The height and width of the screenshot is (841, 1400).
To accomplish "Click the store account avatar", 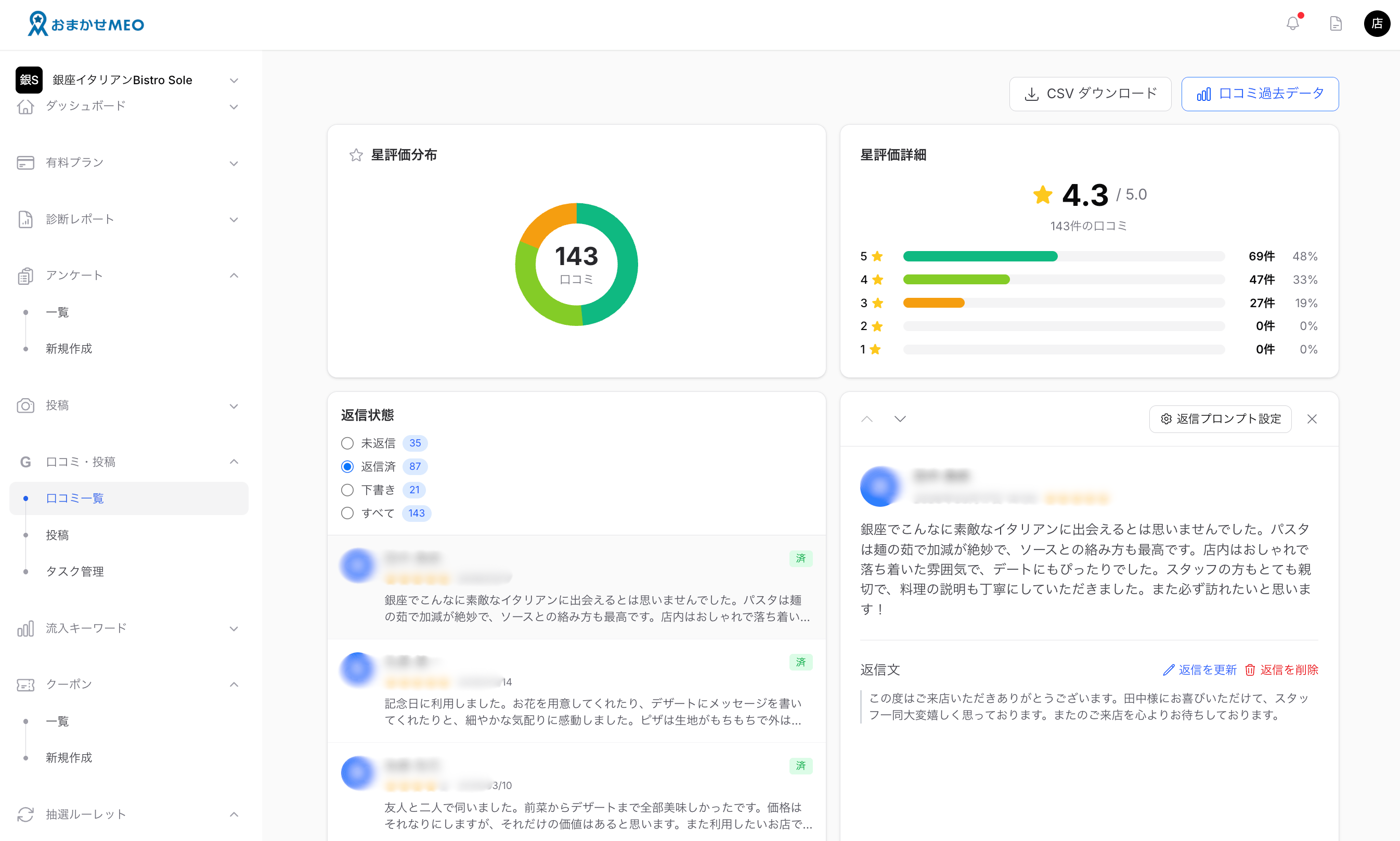I will click(1377, 24).
